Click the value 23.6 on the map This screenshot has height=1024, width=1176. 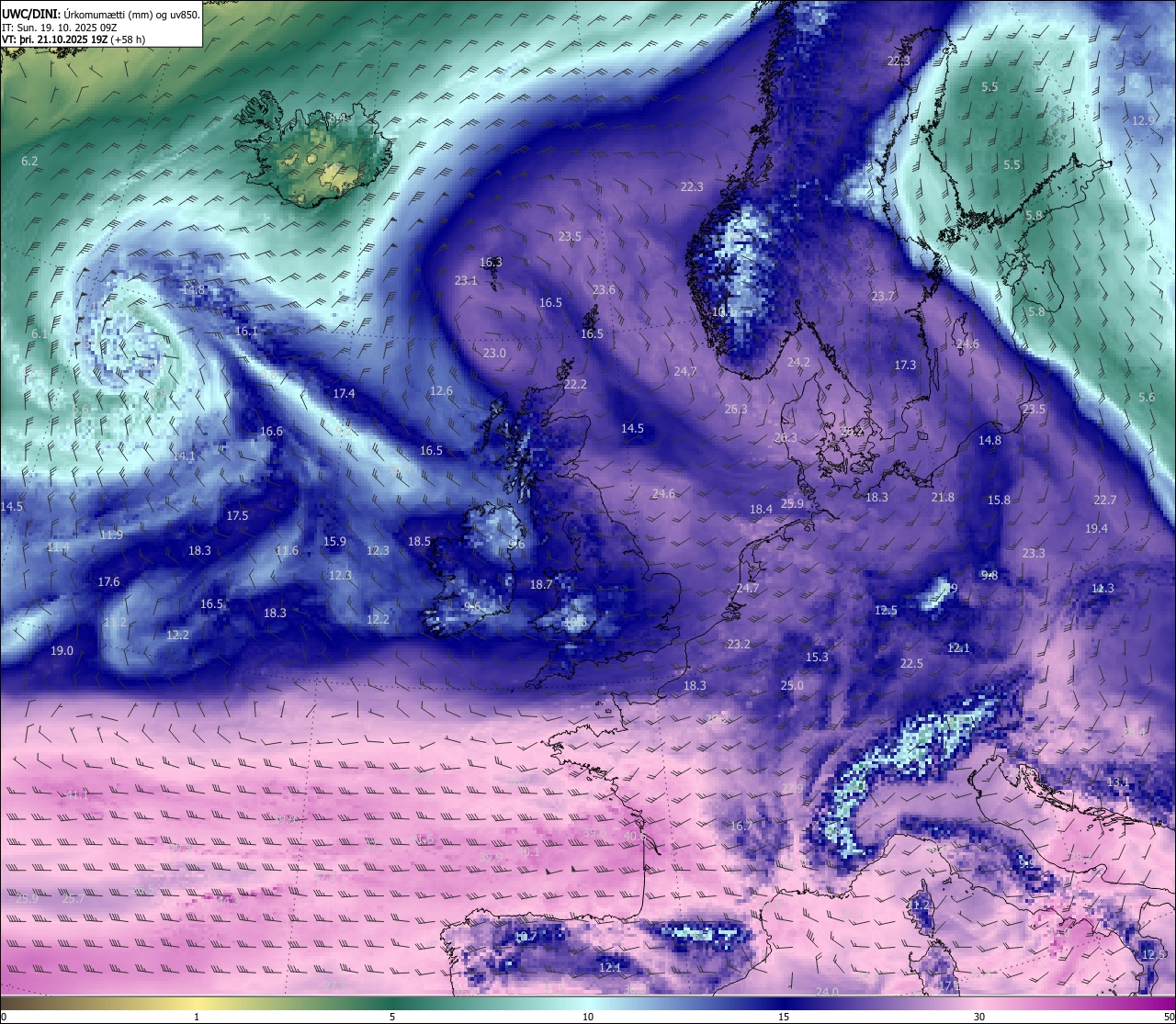(x=604, y=289)
